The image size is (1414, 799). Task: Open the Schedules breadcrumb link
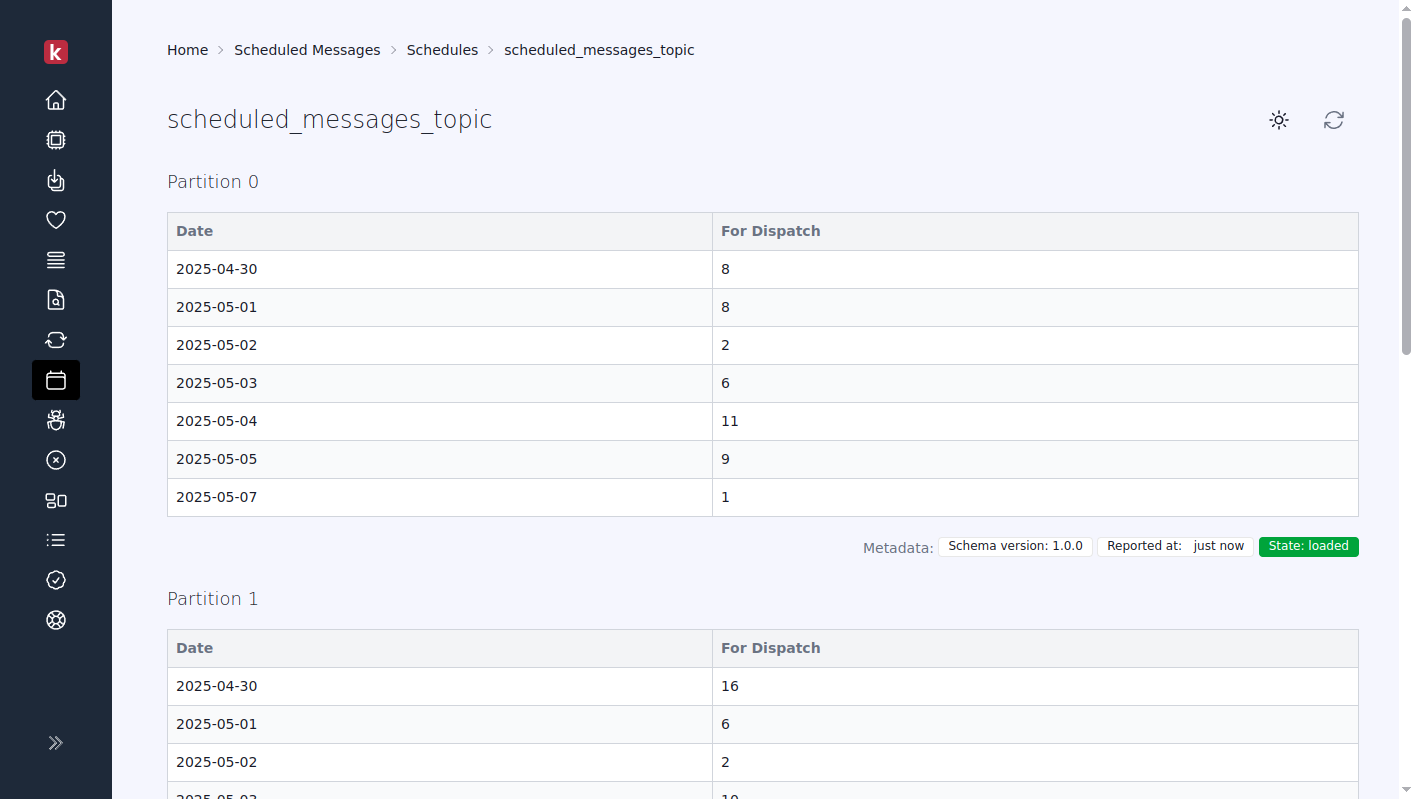[x=442, y=49]
